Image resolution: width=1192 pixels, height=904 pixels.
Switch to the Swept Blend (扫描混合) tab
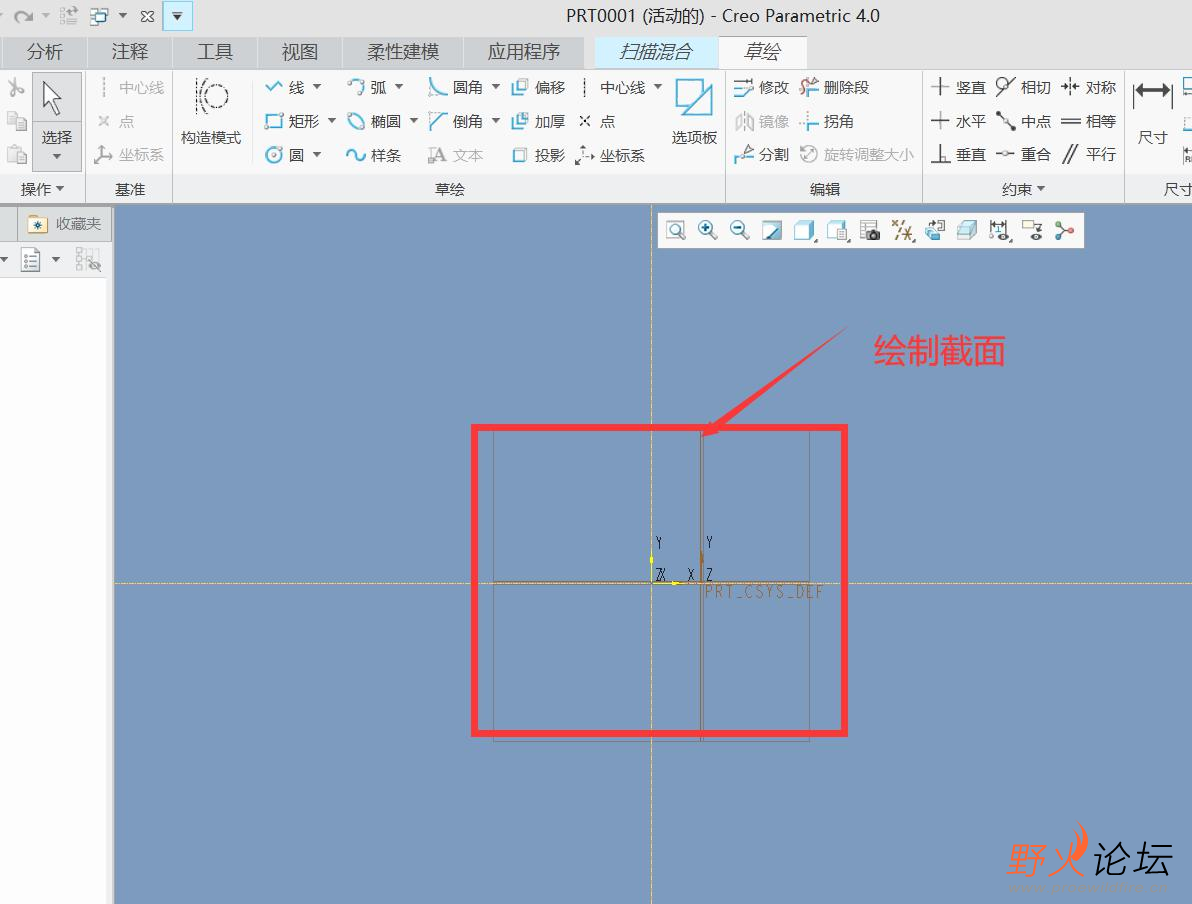656,52
